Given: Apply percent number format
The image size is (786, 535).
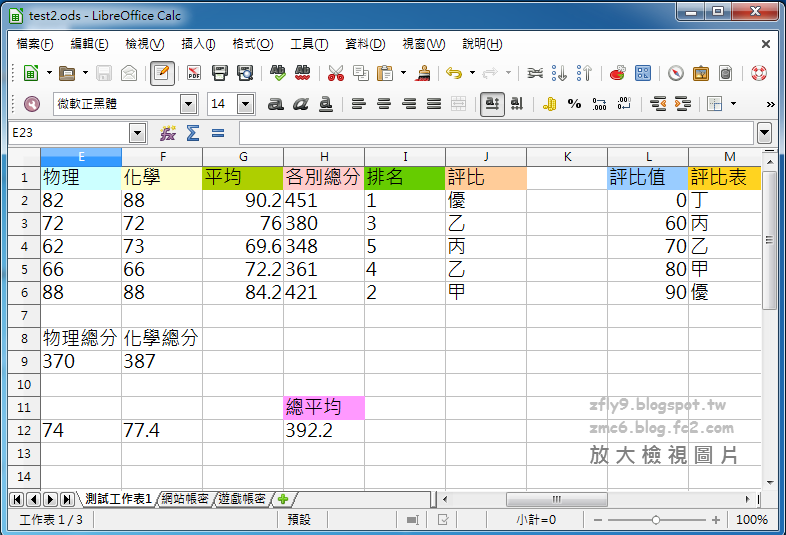Looking at the screenshot, I should click(x=574, y=104).
